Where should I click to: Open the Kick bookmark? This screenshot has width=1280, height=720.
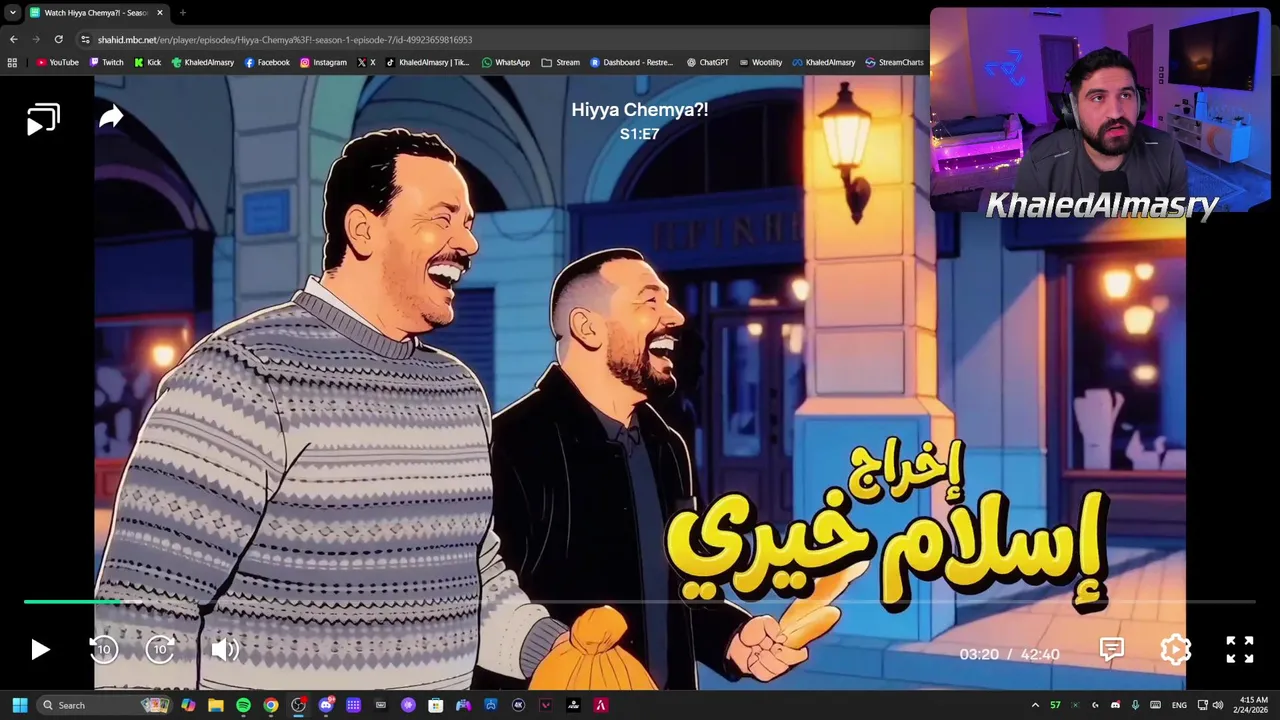[x=147, y=62]
